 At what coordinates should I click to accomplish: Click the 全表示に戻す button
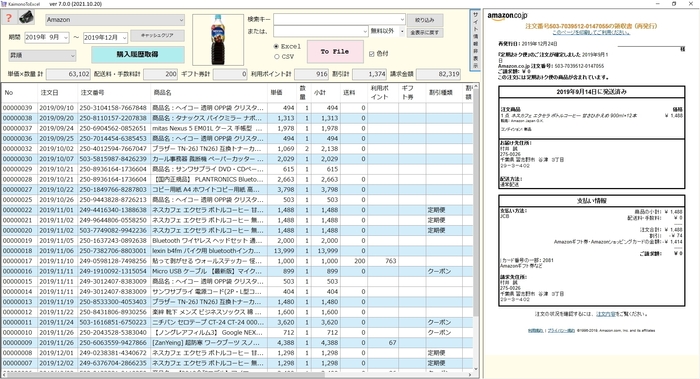[x=425, y=33]
